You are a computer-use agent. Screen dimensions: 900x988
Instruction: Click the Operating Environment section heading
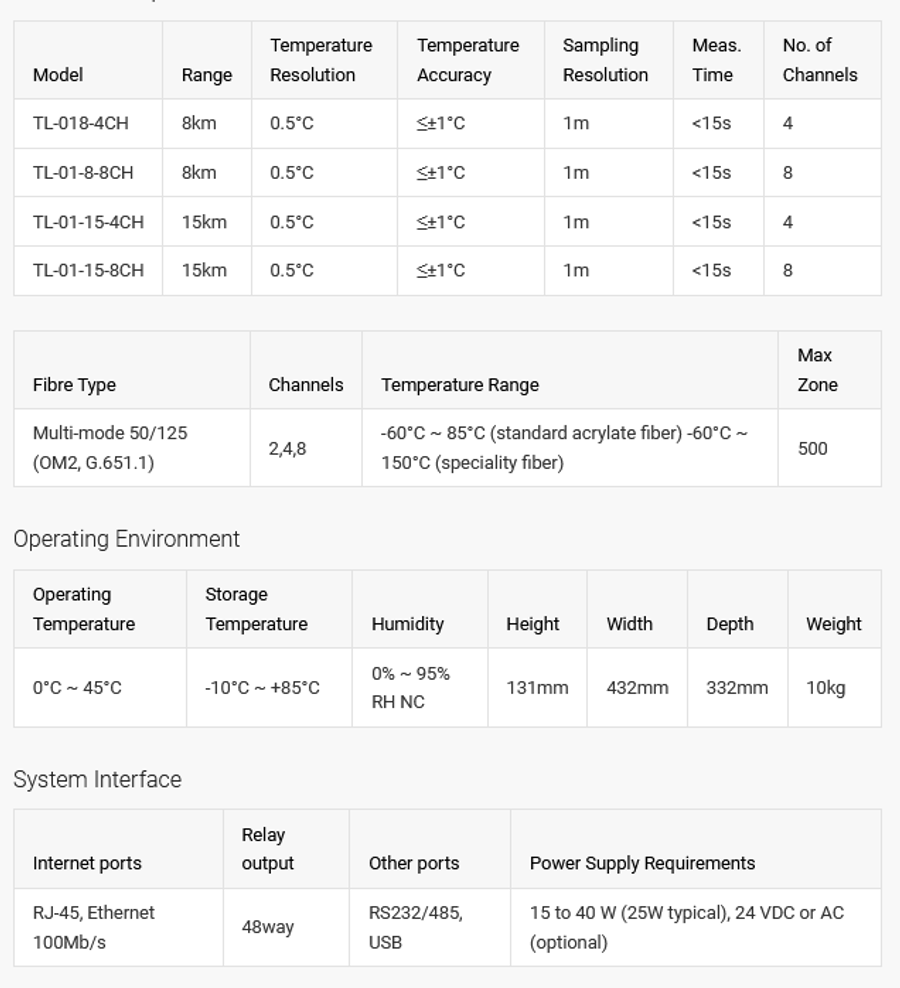click(x=126, y=539)
